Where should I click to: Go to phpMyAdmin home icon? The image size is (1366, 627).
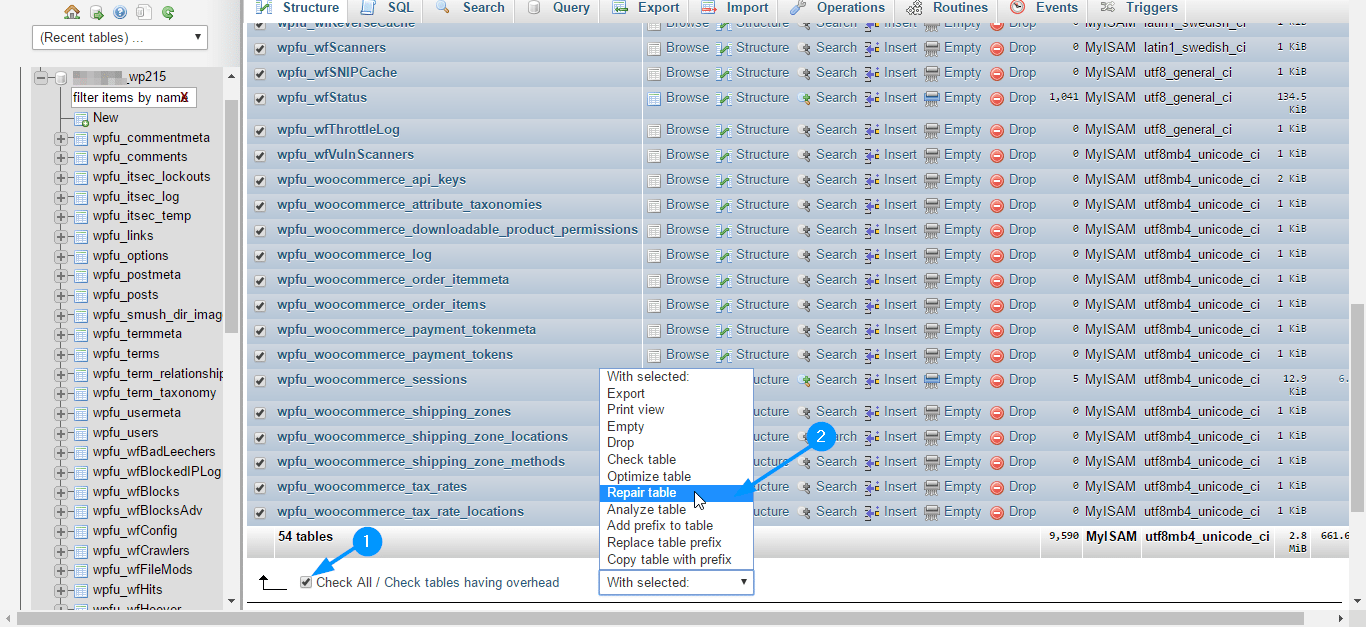(x=72, y=12)
